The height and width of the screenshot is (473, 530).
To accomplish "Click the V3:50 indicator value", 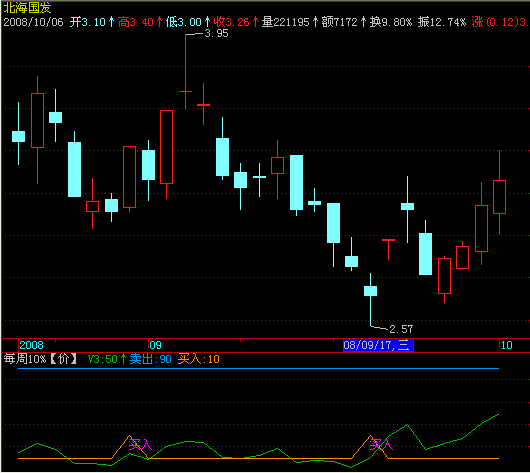I will (103, 359).
